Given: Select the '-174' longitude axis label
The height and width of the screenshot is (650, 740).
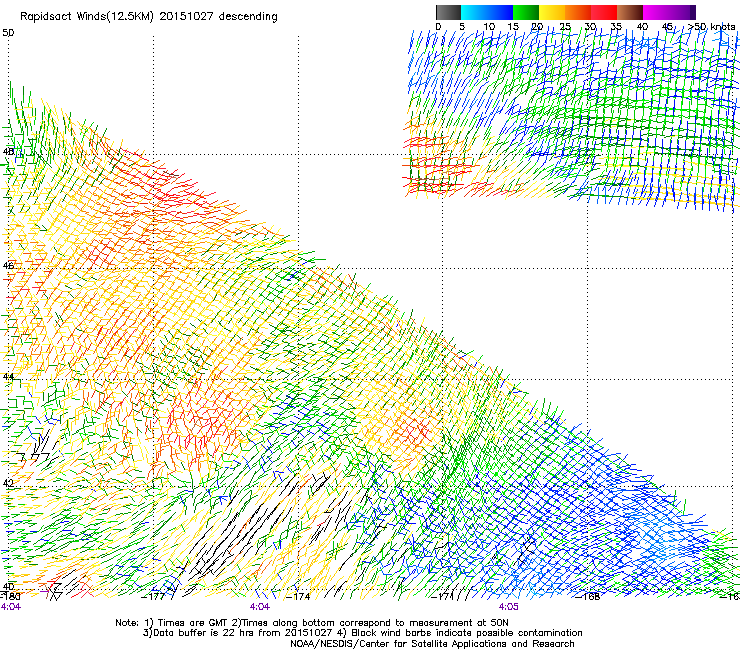Looking at the screenshot, I should tap(298, 596).
